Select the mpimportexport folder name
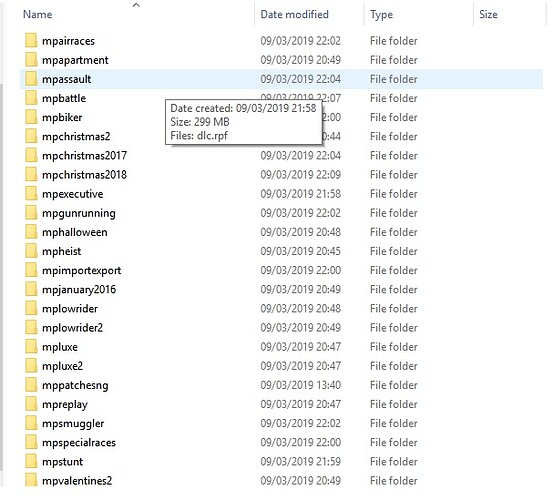The height and width of the screenshot is (500, 552). [81, 271]
